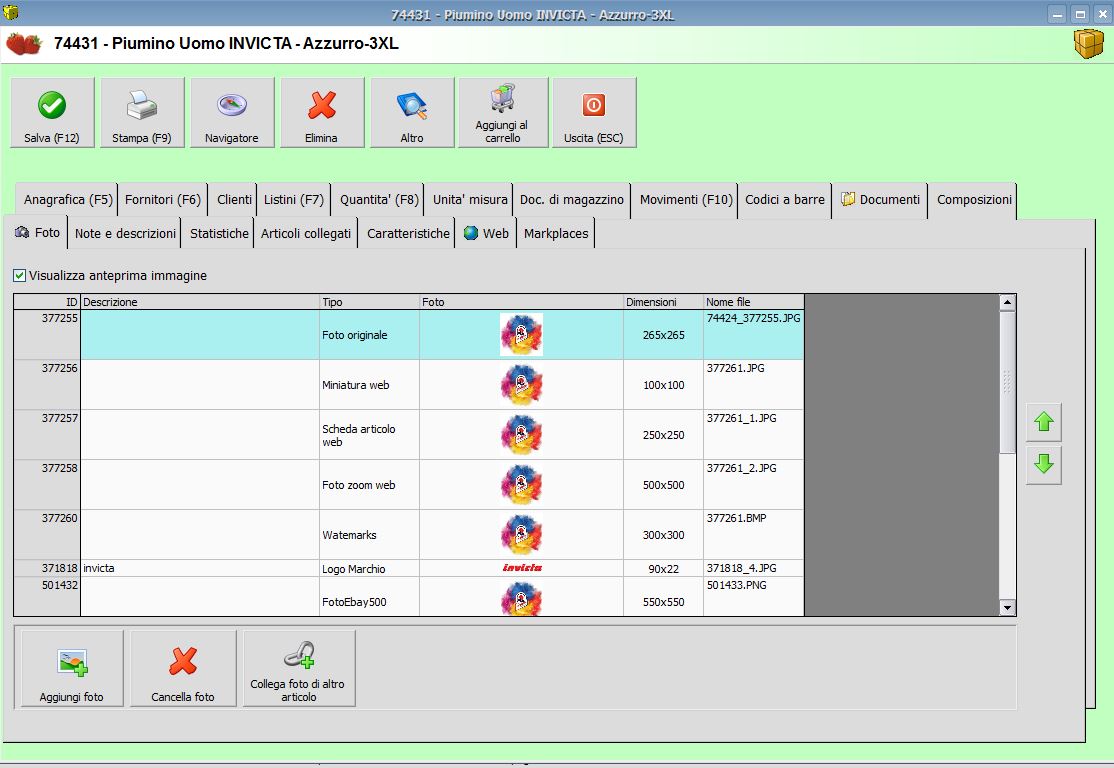The image size is (1114, 768).
Task: Select the Foto sub-tab
Action: 37,233
